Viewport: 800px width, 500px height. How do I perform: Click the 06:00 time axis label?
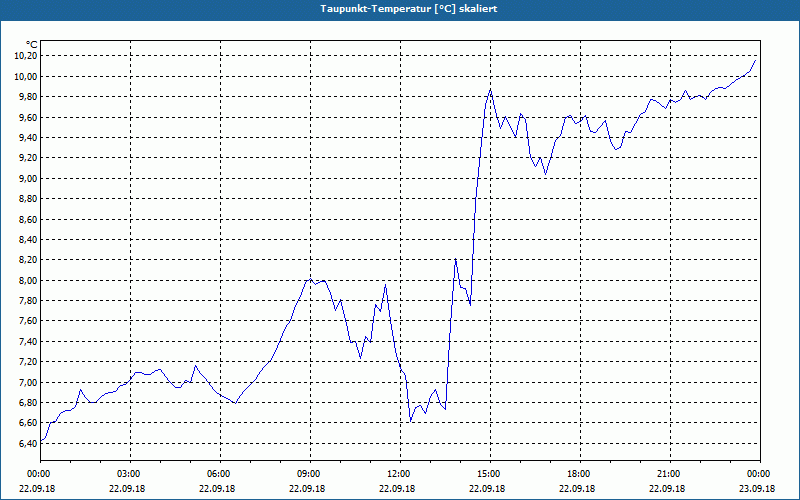tap(220, 474)
